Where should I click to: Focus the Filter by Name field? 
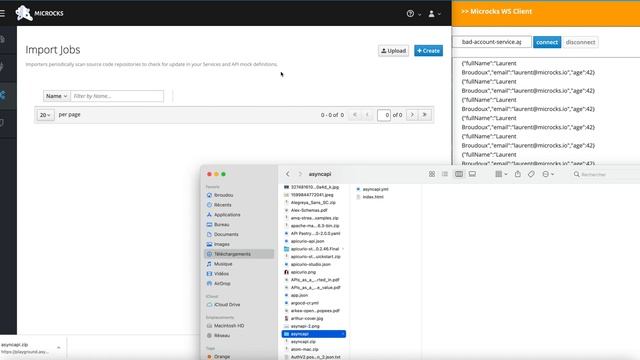click(x=117, y=96)
